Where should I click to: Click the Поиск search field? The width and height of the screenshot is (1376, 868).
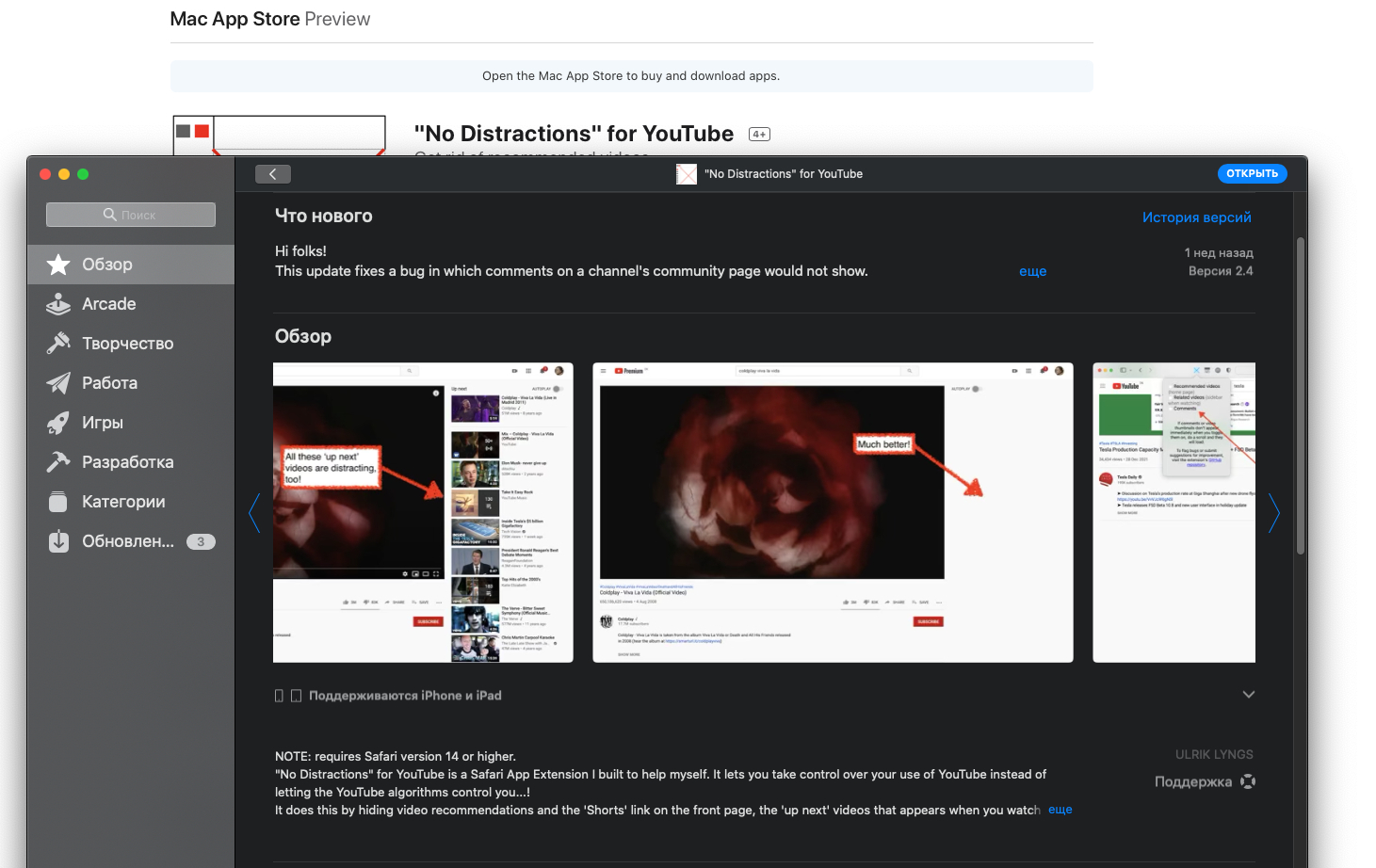tap(131, 215)
